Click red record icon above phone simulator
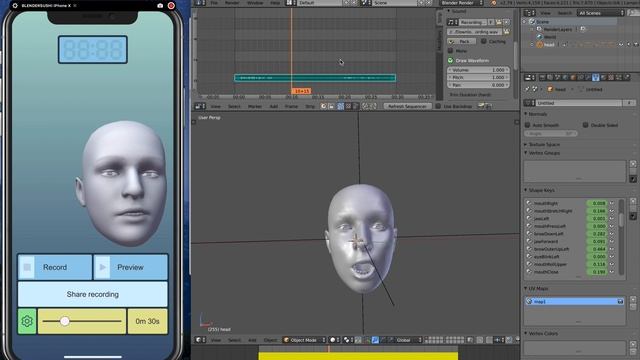The height and width of the screenshot is (360, 640). 171,6
